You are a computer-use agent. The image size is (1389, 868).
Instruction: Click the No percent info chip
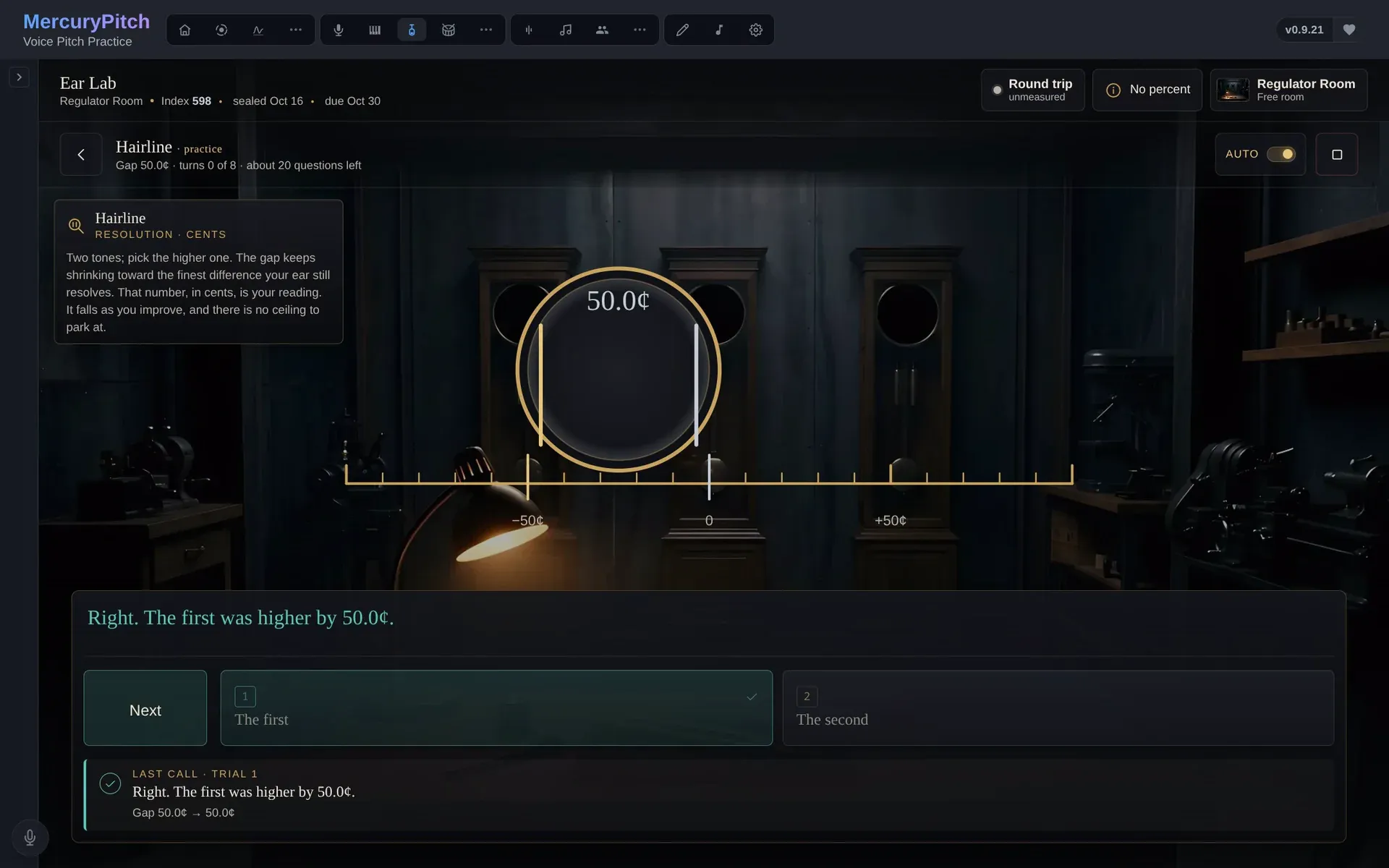[x=1147, y=90]
